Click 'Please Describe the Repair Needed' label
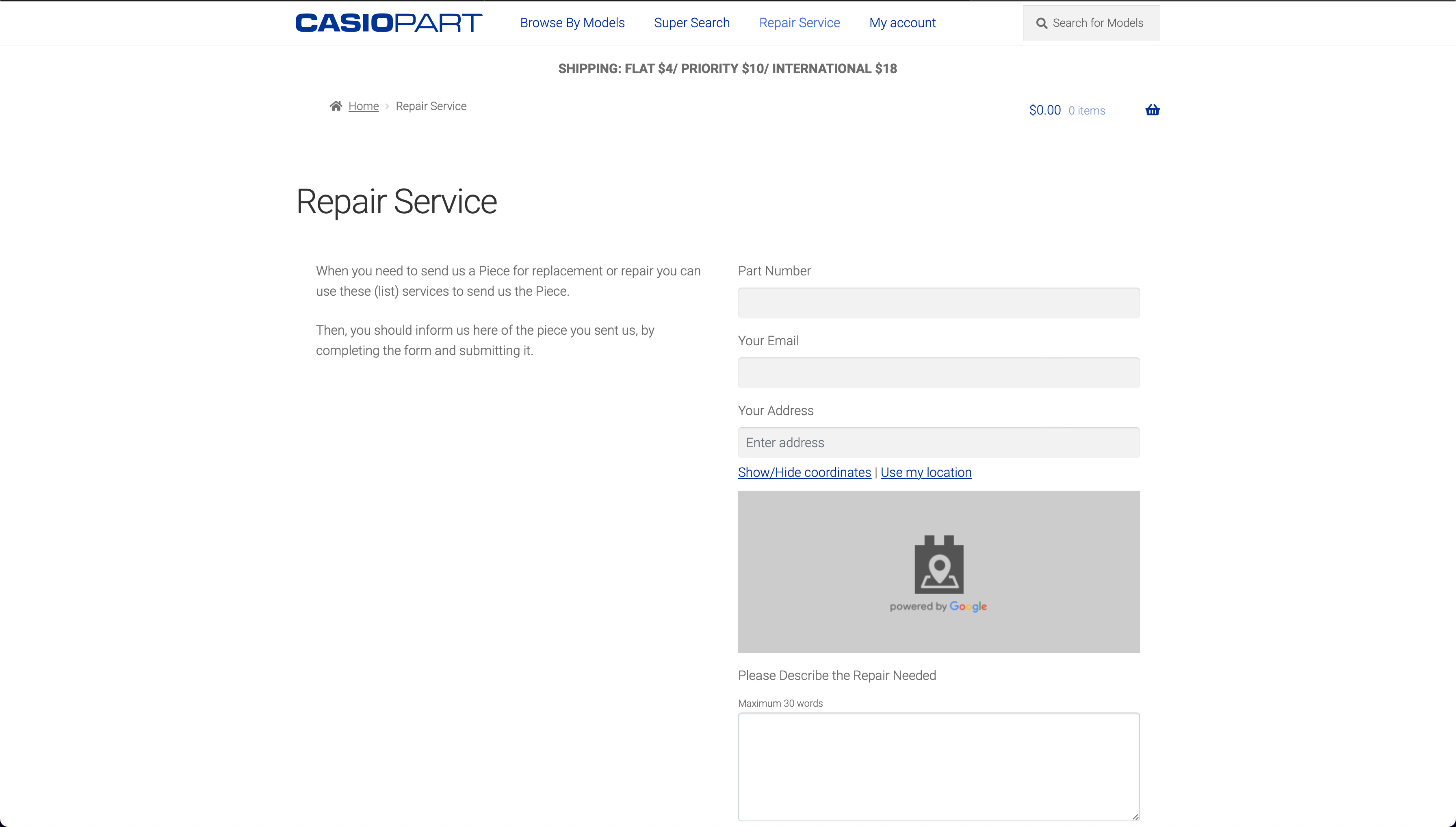This screenshot has width=1456, height=827. pos(837,675)
